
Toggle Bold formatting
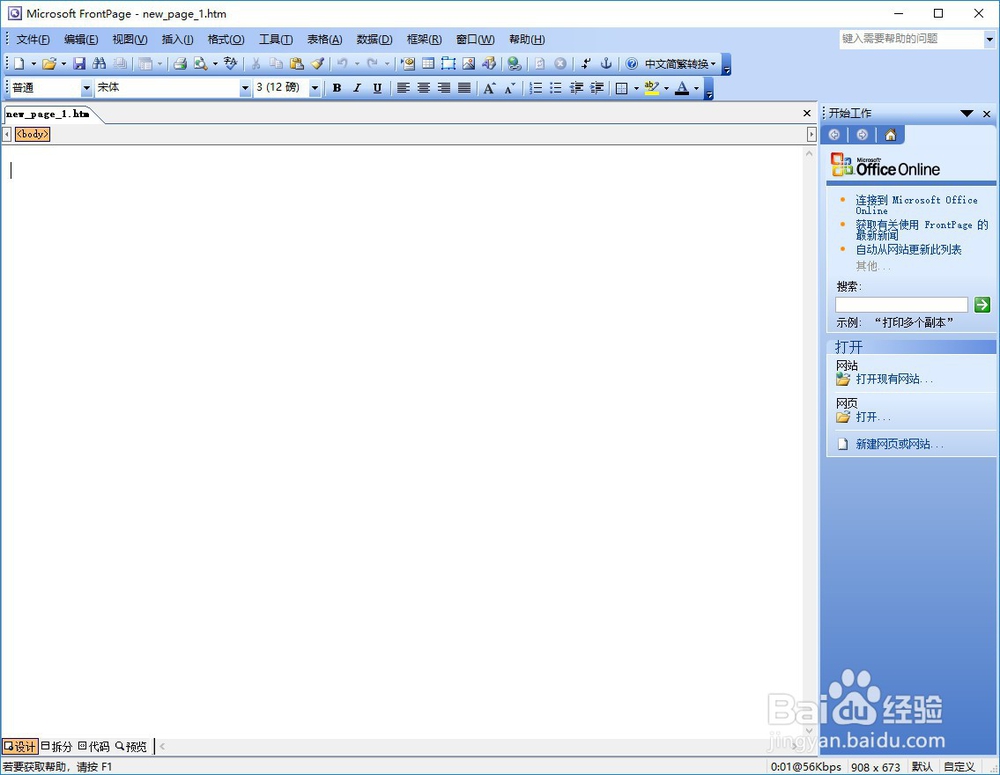click(337, 88)
